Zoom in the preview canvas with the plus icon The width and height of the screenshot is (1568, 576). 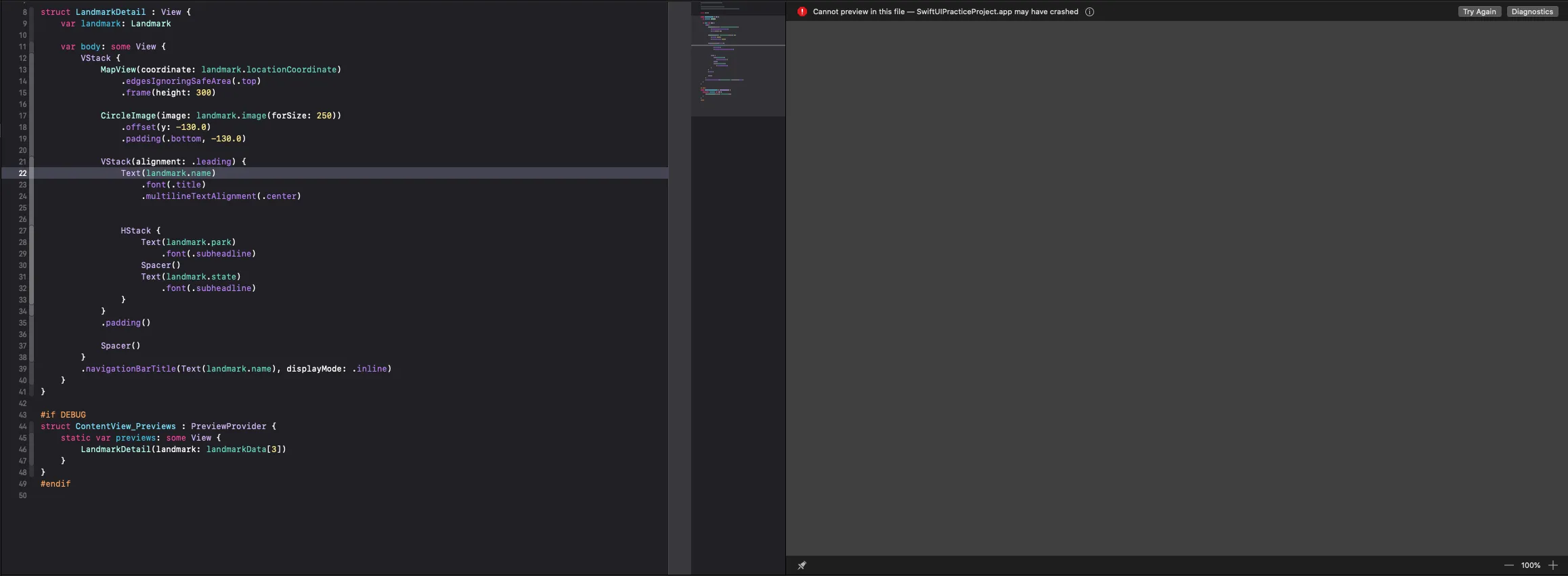click(1553, 565)
